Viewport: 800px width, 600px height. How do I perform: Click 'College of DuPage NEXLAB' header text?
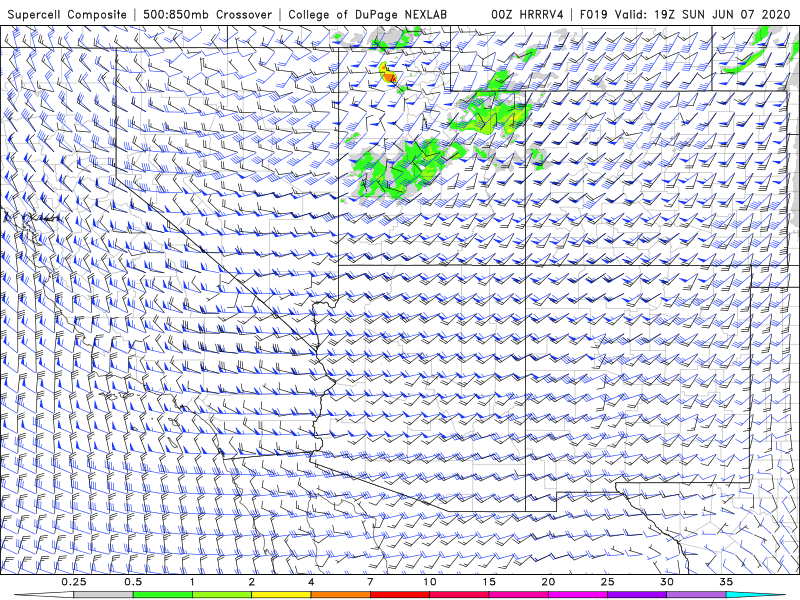367,14
